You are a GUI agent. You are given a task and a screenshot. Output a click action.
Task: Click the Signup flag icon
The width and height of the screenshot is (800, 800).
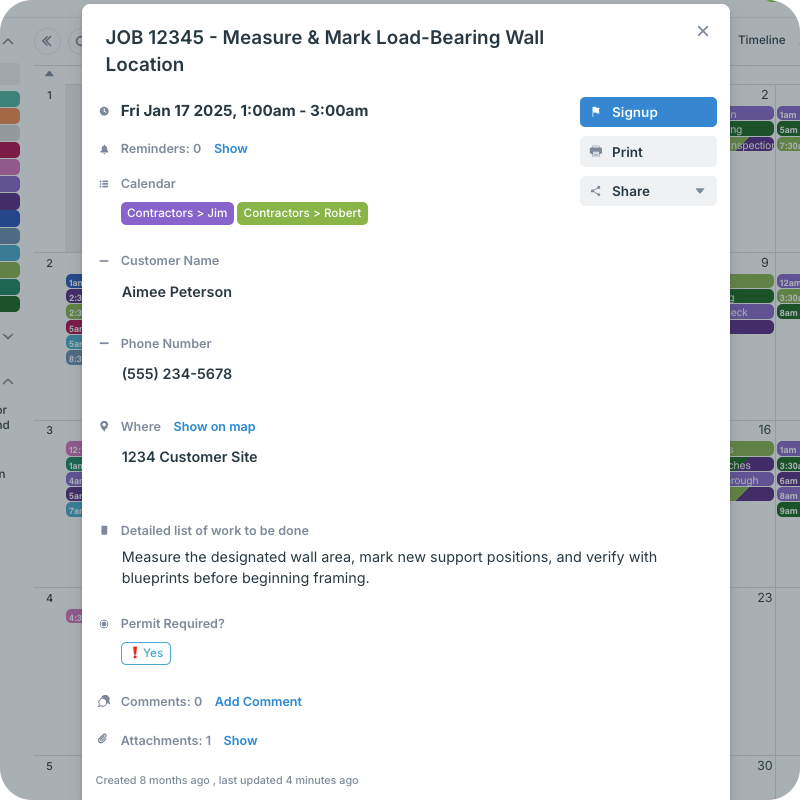click(x=596, y=112)
